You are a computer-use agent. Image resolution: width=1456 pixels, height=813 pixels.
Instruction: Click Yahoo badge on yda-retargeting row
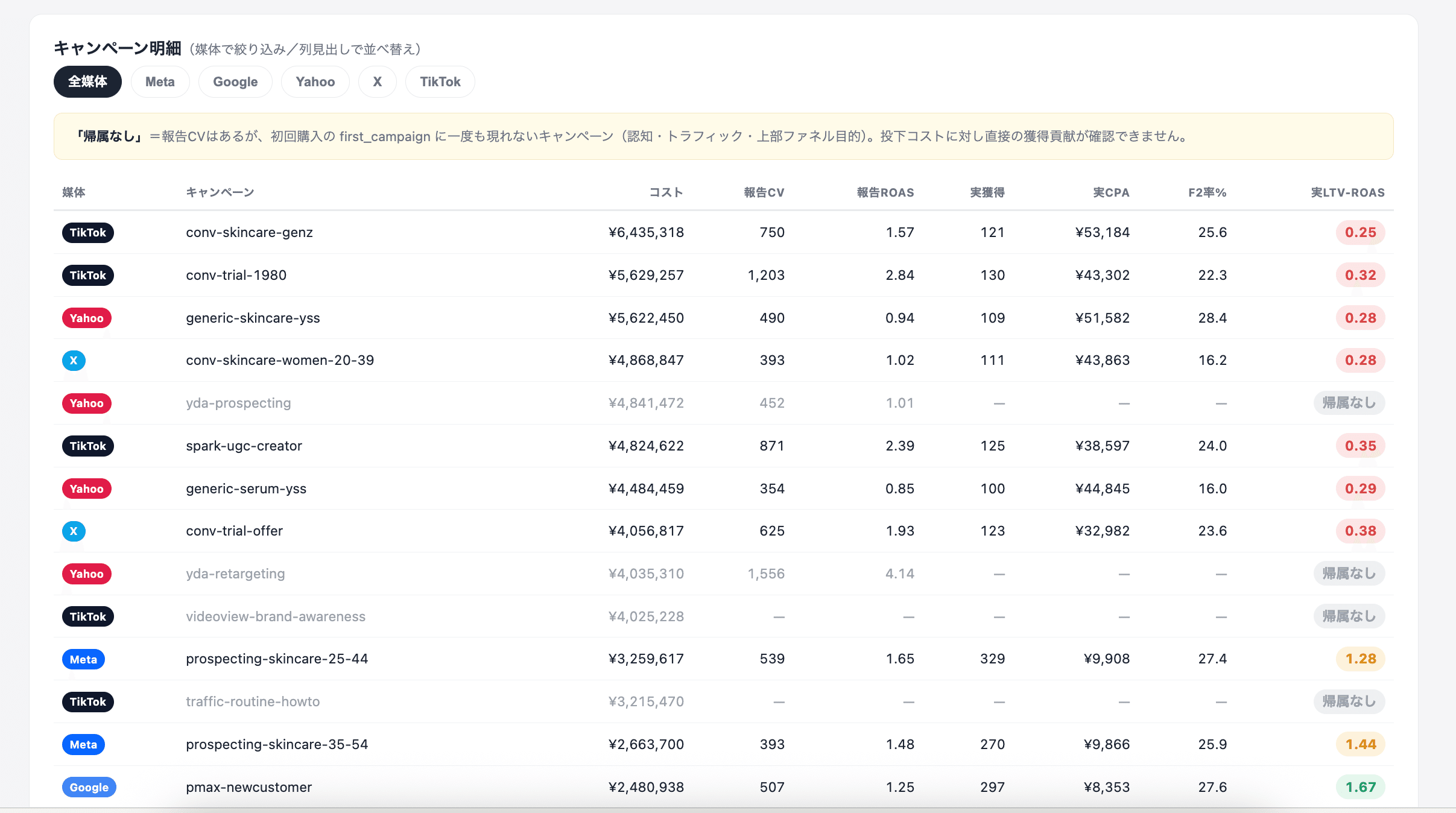pyautogui.click(x=87, y=574)
